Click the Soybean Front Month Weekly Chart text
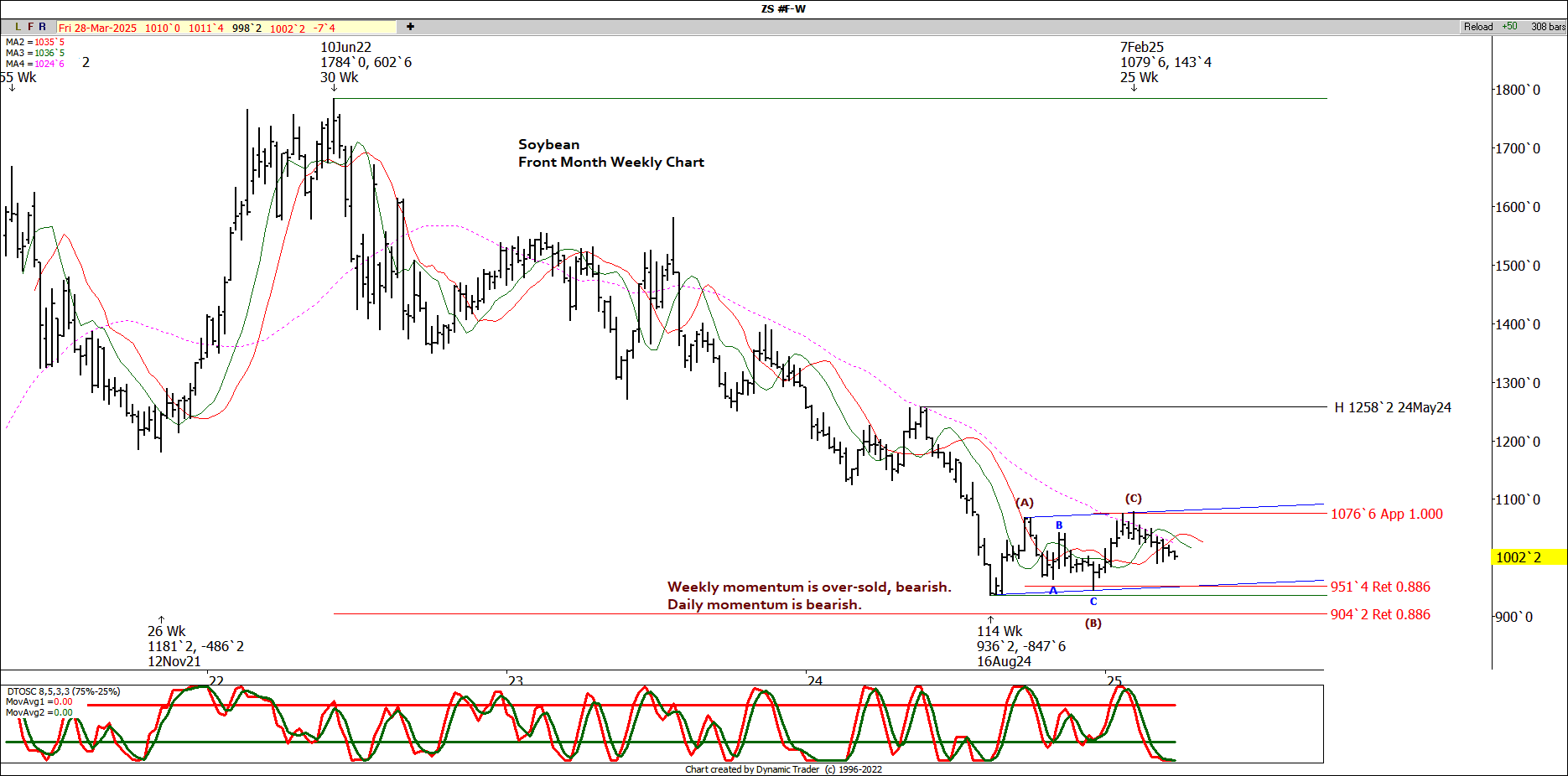The width and height of the screenshot is (1568, 776). pos(610,153)
